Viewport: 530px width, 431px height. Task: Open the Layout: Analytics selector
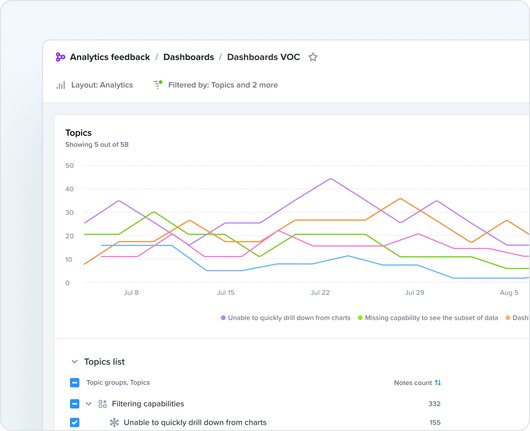pyautogui.click(x=95, y=85)
